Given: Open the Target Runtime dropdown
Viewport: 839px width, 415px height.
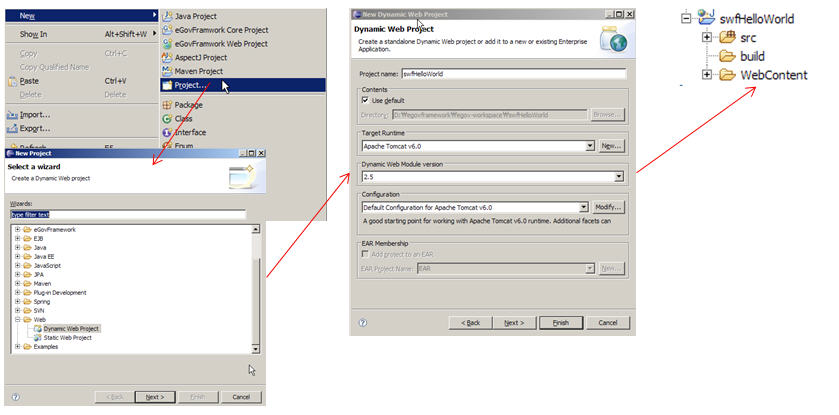Looking at the screenshot, I should click(591, 146).
